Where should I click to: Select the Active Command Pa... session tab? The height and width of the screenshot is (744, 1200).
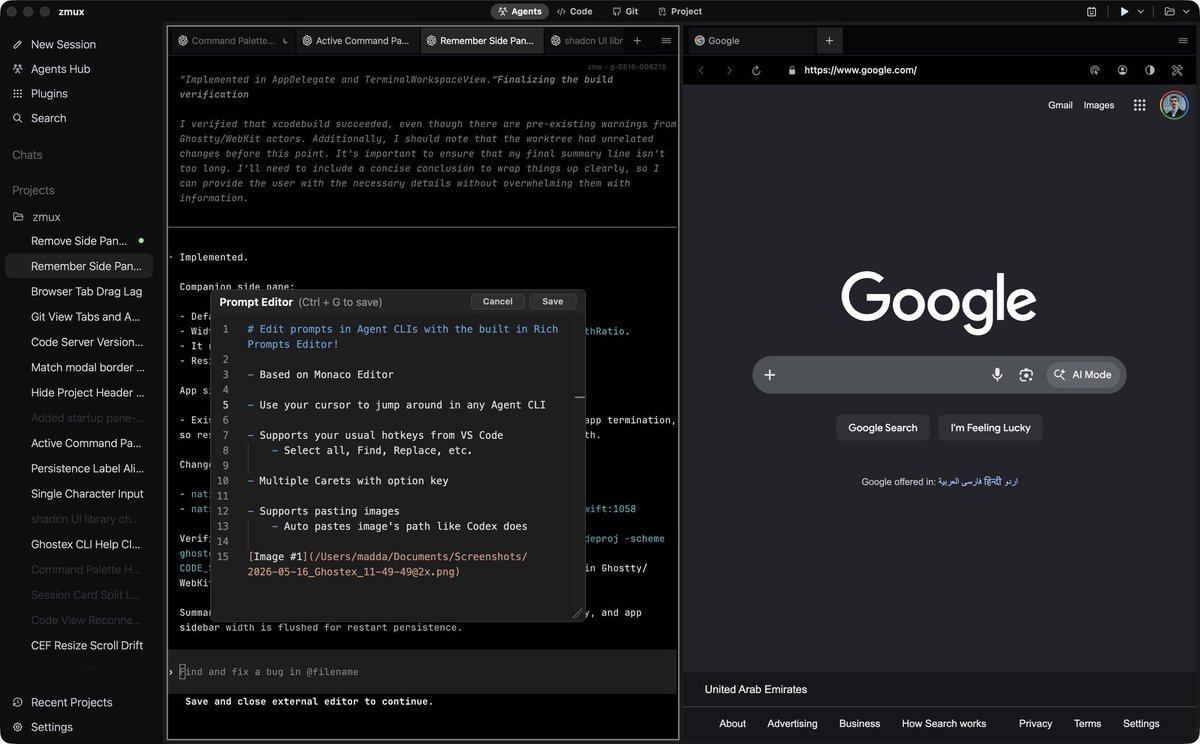(356, 41)
